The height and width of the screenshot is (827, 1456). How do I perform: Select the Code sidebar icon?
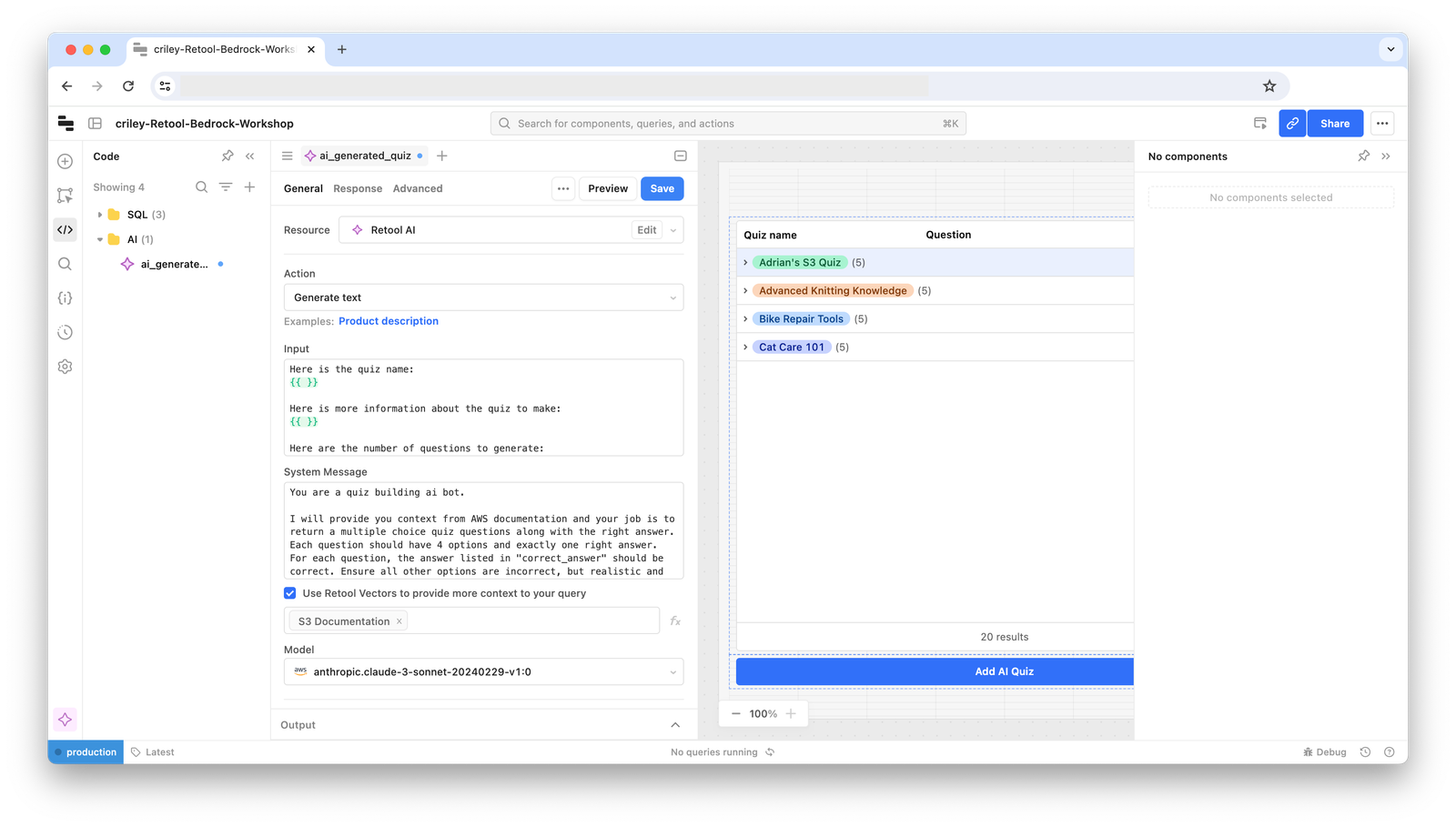point(65,230)
